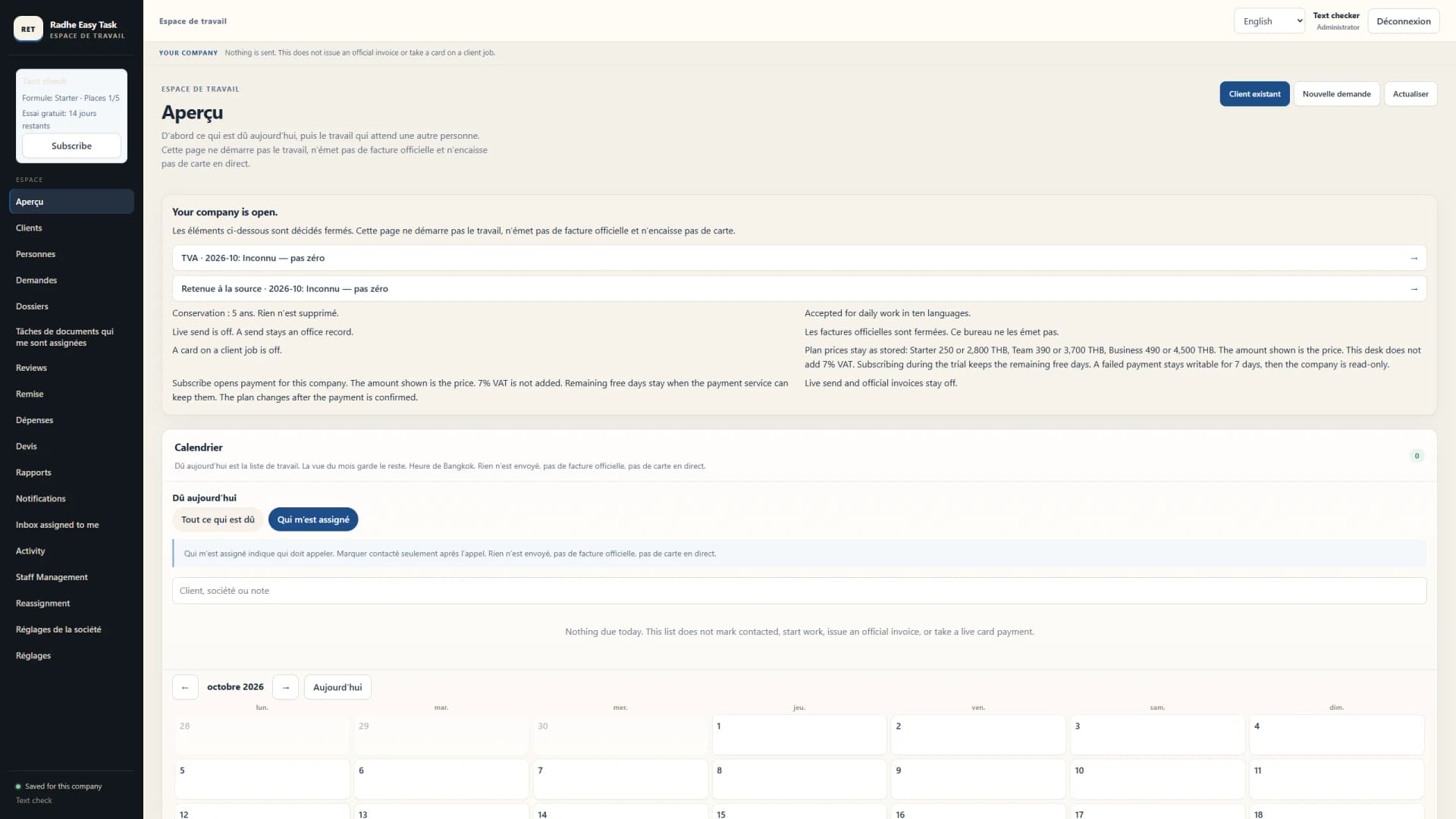Go to next month with right arrow
1456x819 pixels.
click(x=285, y=687)
